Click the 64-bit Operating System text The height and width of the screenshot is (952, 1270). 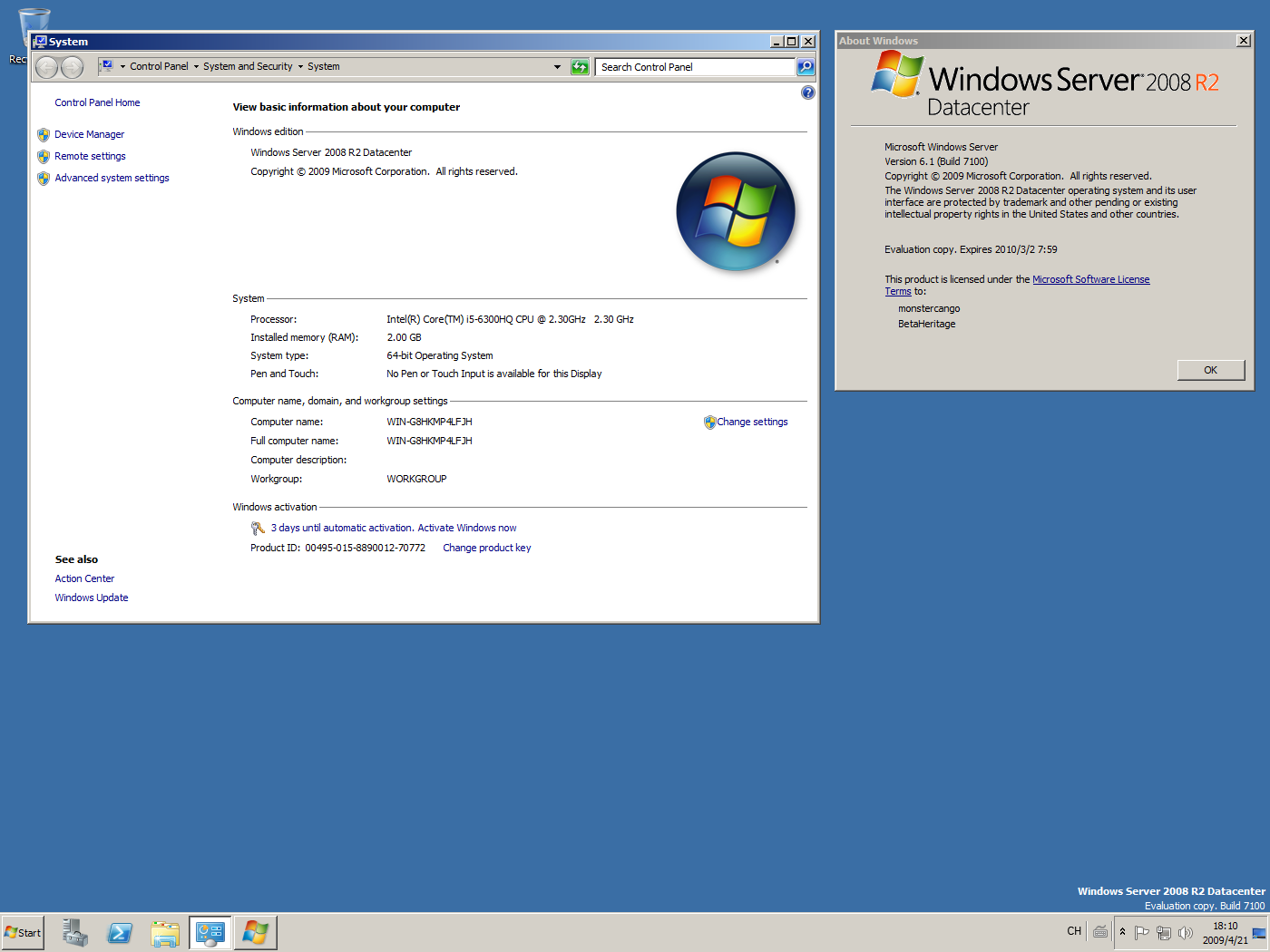point(440,355)
